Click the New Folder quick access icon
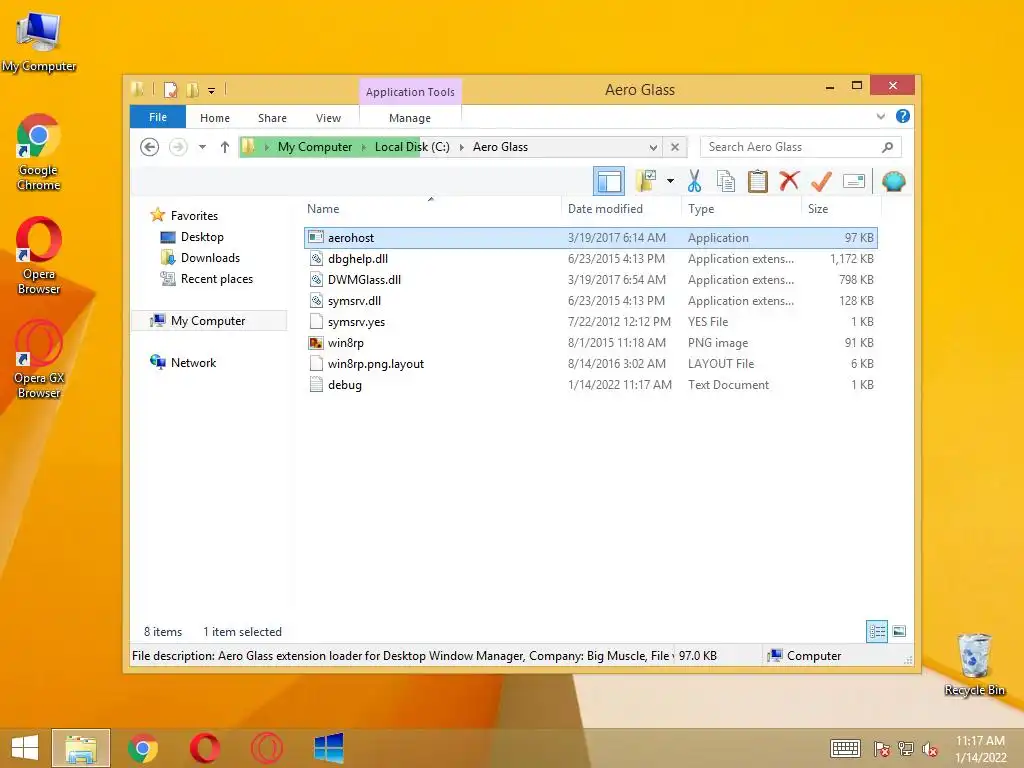The height and width of the screenshot is (768, 1024). tap(193, 89)
